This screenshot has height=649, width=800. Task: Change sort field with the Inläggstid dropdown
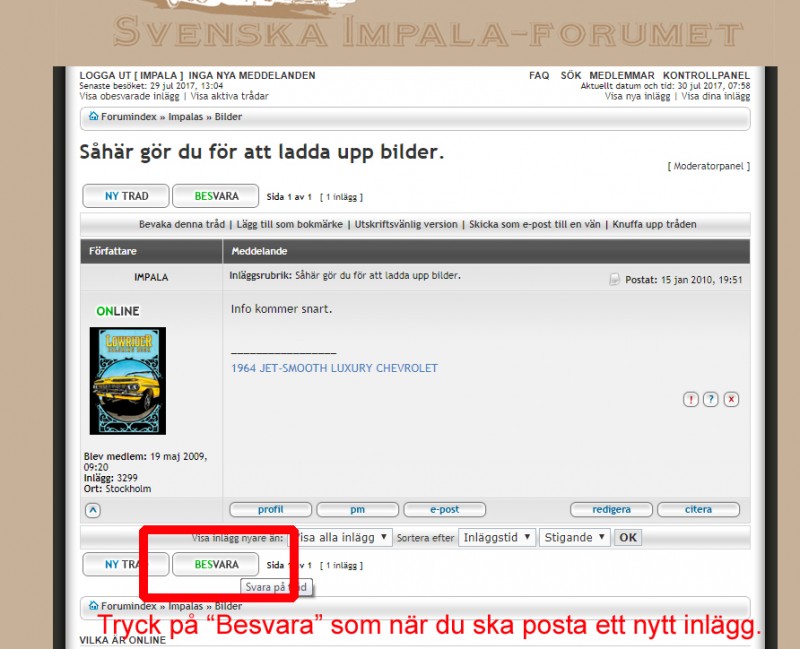(498, 537)
